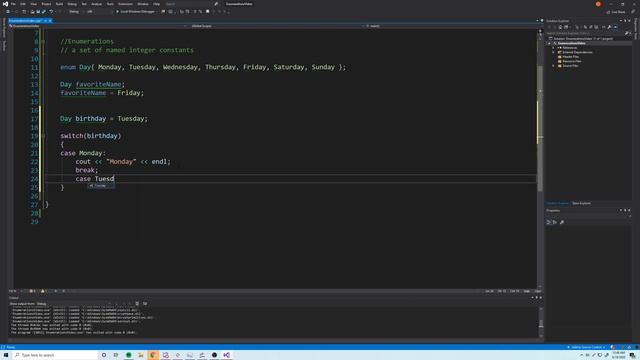Select the Solution node in Solution Explorer
Screen dimensions: 640x360
click(x=582, y=39)
